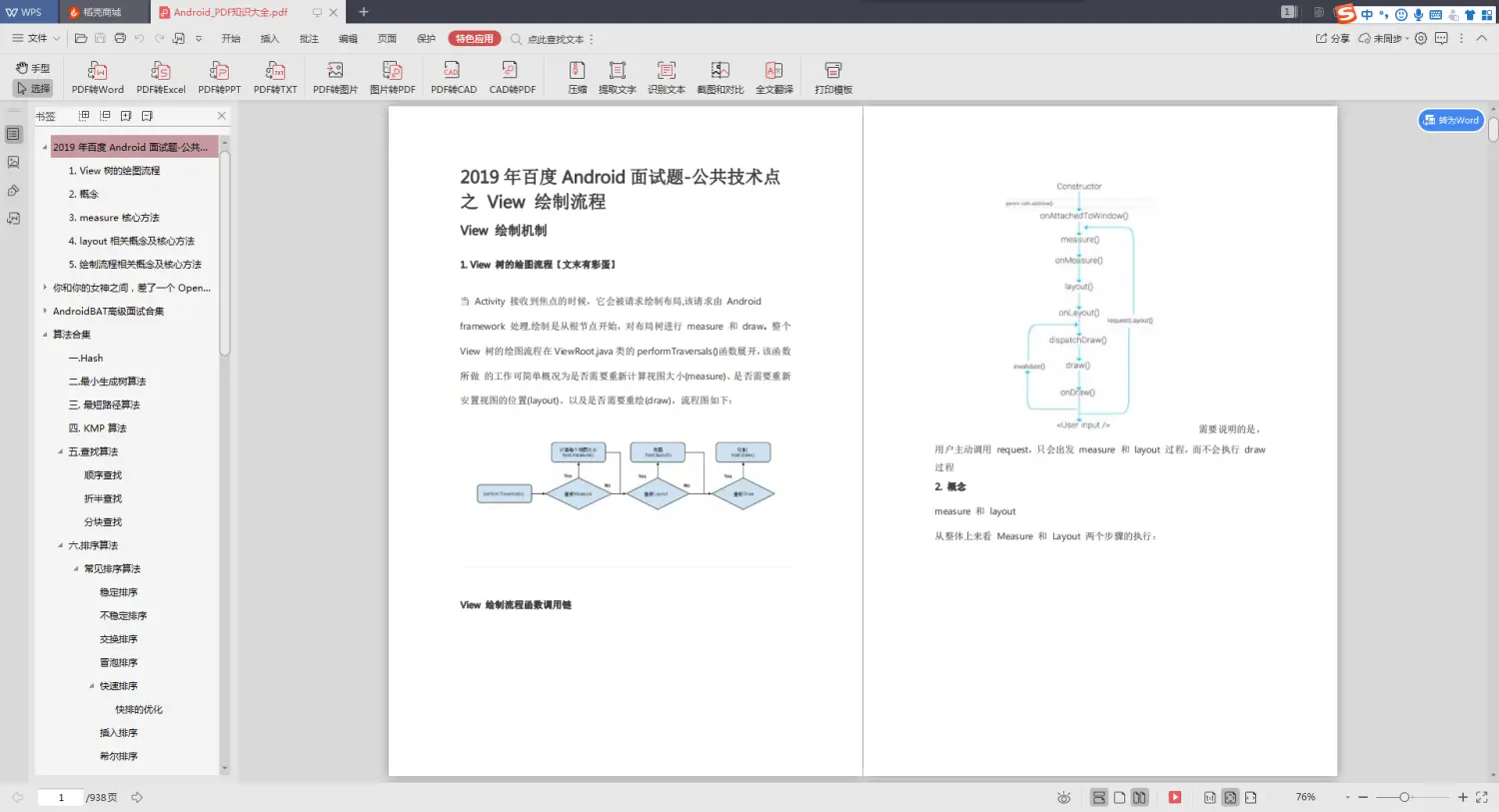The width and height of the screenshot is (1499, 812).
Task: Click the PDF转图片 conversion icon
Action: (x=334, y=78)
